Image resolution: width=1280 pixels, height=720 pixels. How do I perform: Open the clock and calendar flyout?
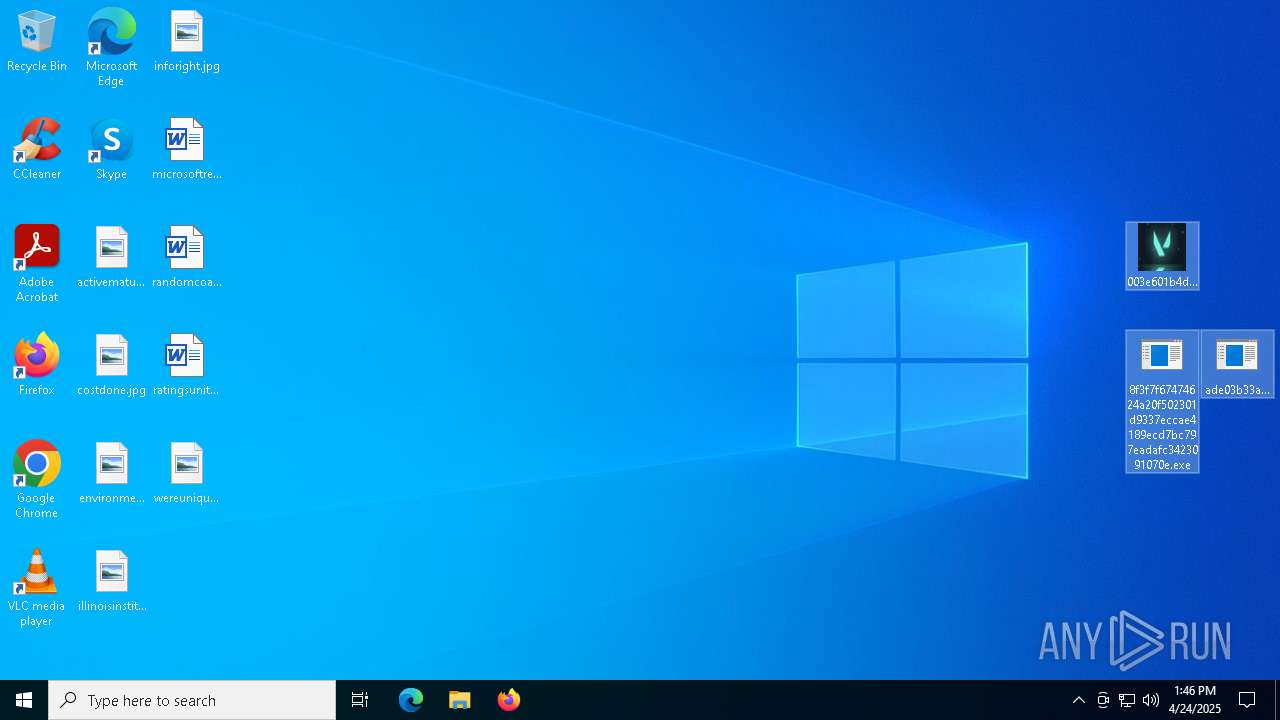1196,700
